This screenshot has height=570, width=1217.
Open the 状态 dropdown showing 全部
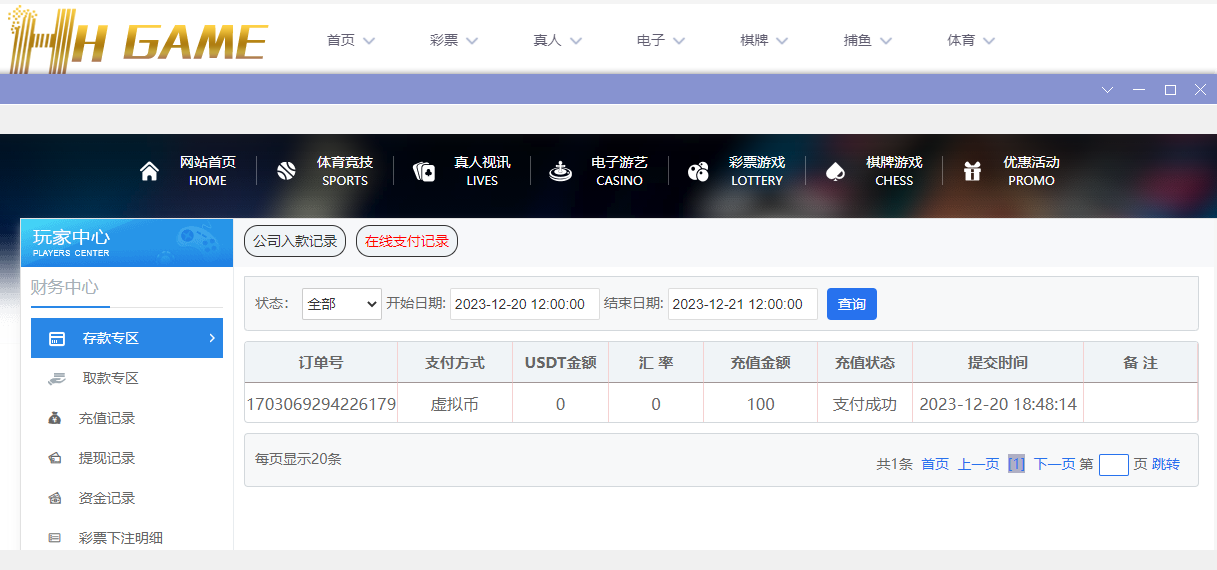(341, 304)
